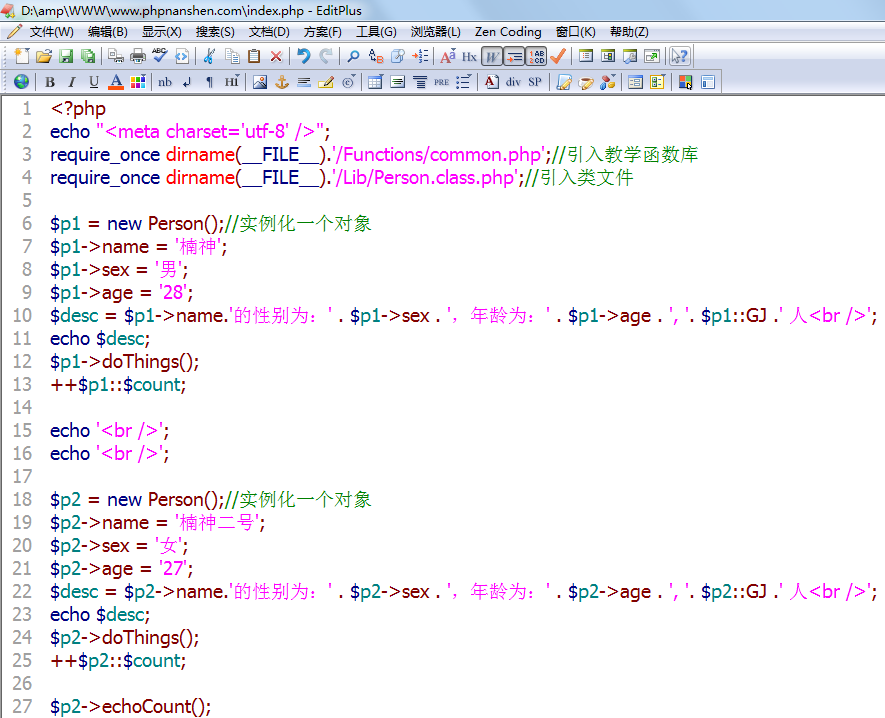
Task: Insert an image tag
Action: click(x=260, y=82)
